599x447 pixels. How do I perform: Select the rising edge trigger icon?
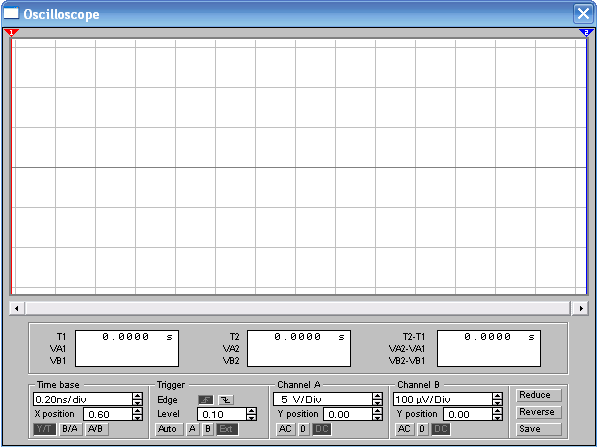coord(206,400)
